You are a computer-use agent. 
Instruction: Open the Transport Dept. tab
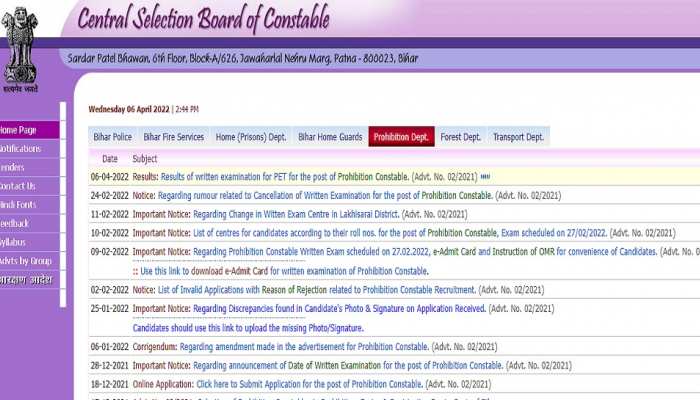point(518,137)
